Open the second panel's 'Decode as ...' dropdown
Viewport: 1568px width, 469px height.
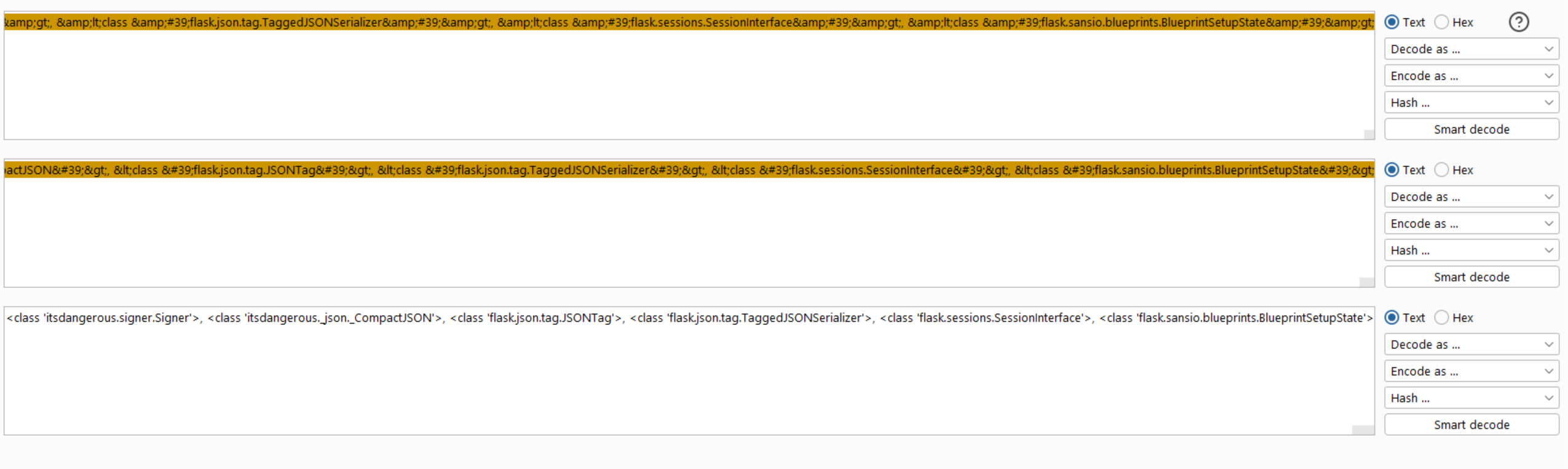(x=1471, y=197)
